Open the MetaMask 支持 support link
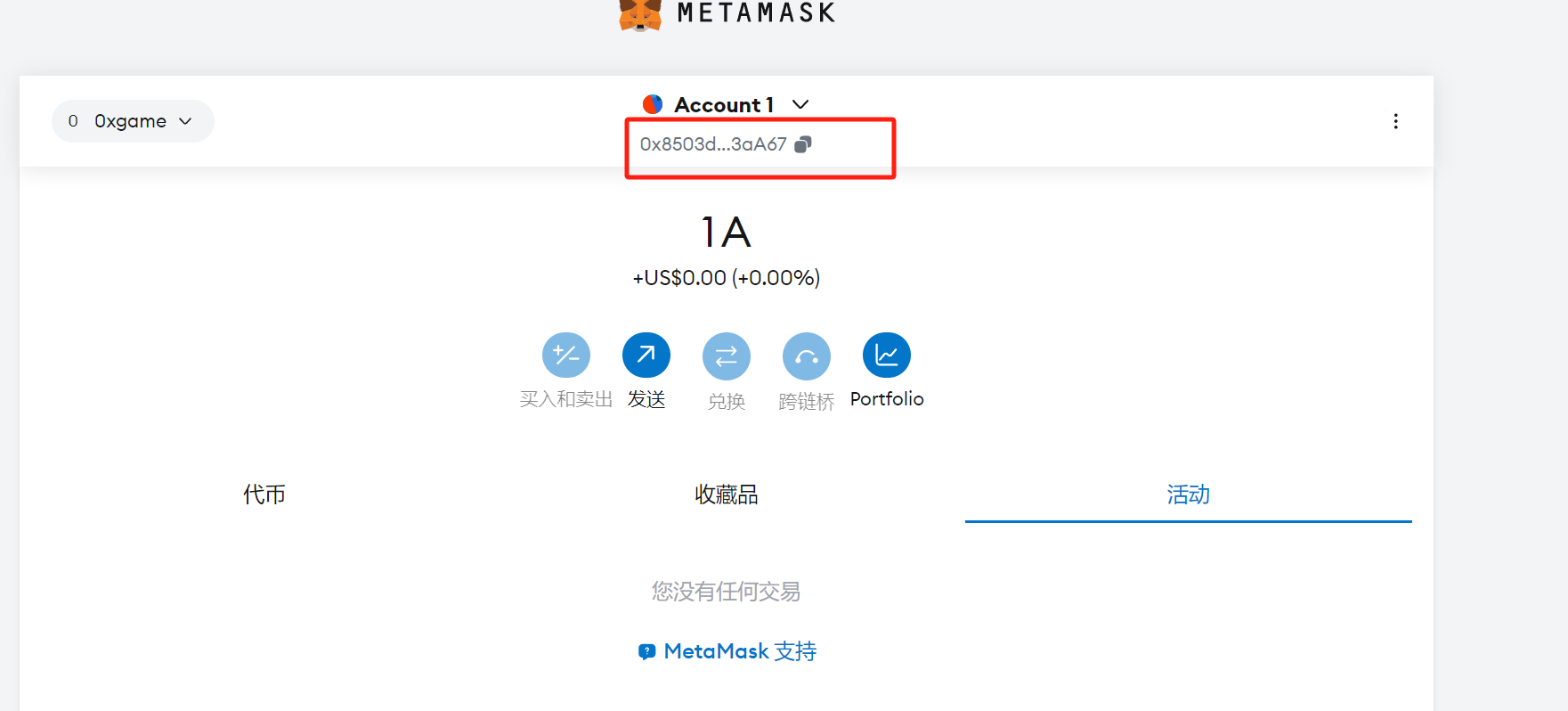 727,651
